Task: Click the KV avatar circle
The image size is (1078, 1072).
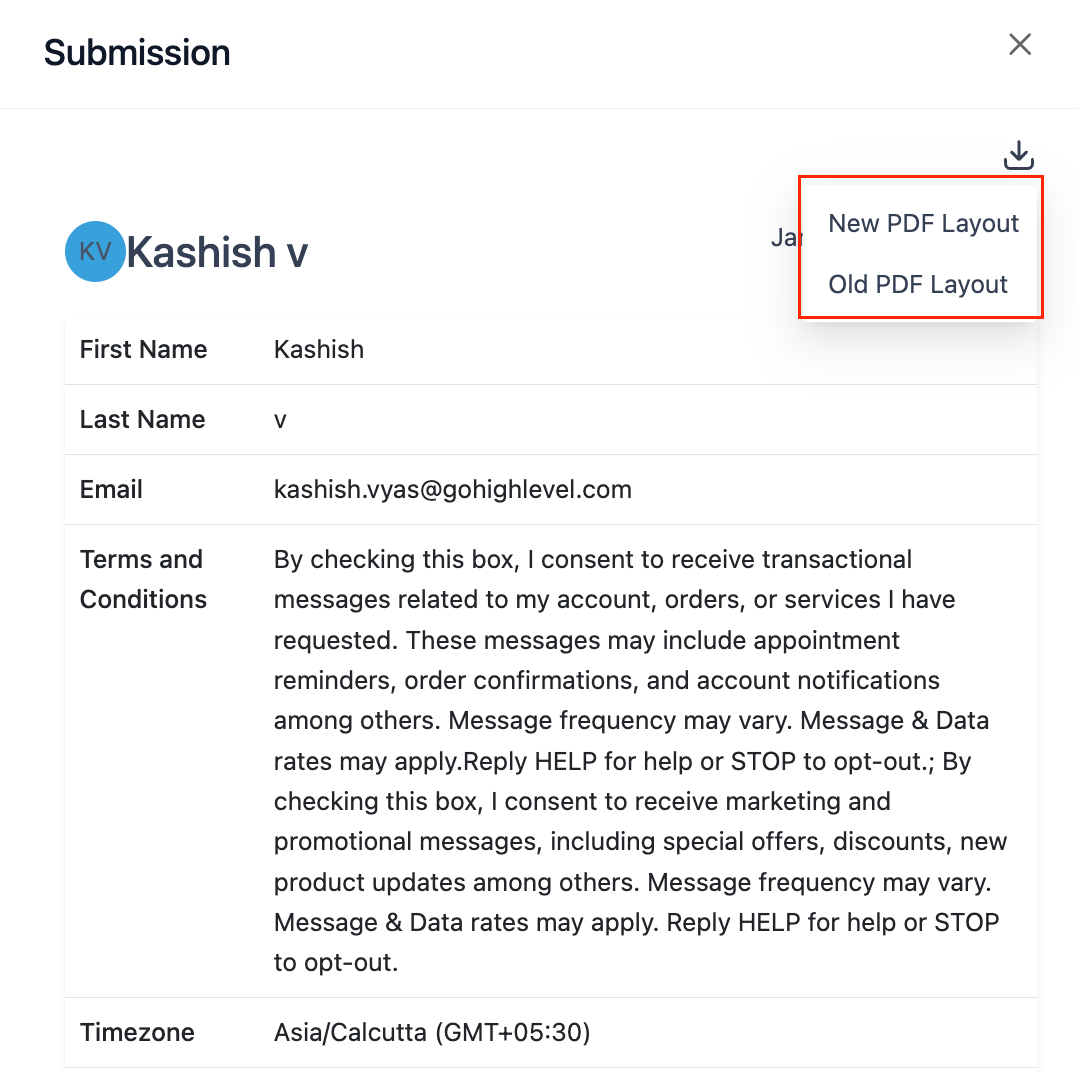Action: pyautogui.click(x=94, y=251)
